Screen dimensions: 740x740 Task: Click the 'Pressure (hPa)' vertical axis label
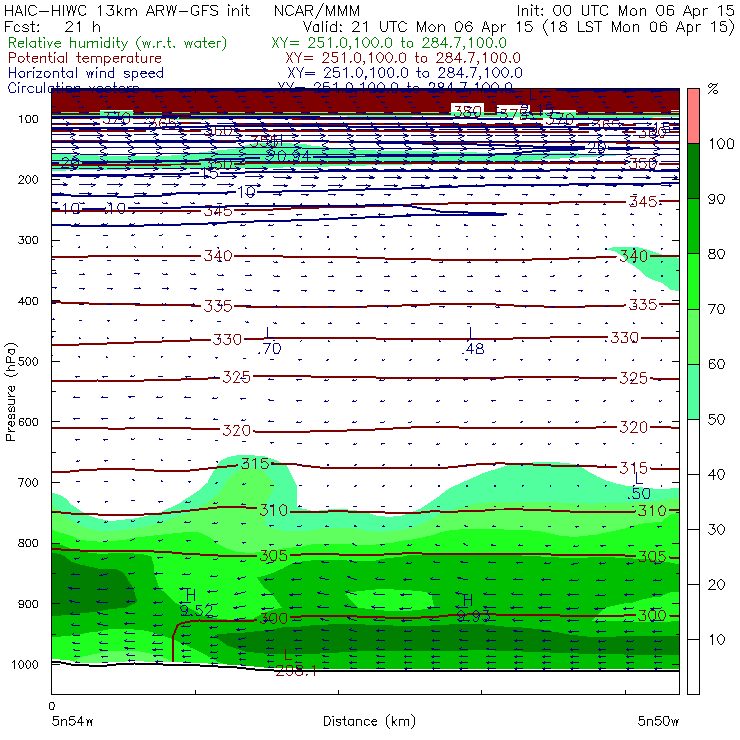click(x=10, y=392)
